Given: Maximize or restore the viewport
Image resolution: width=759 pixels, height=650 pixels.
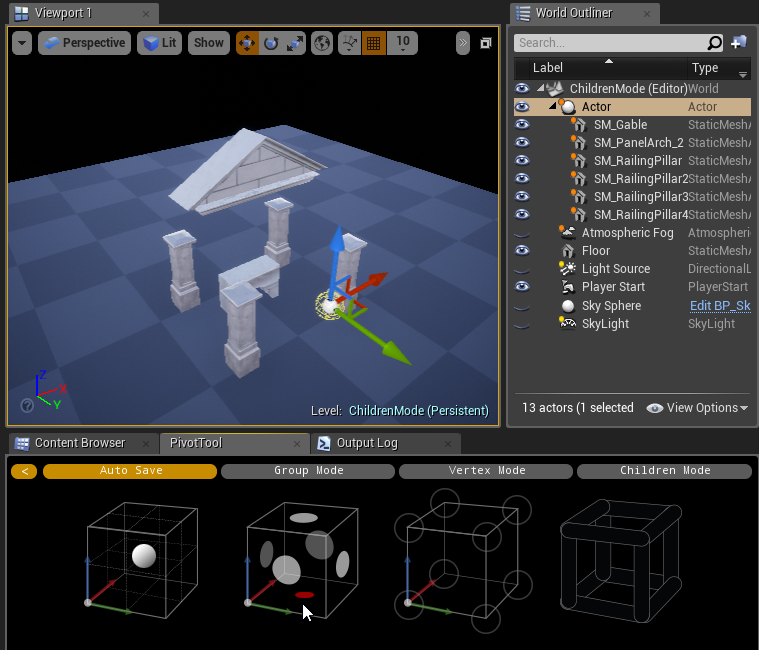Looking at the screenshot, I should (x=486, y=43).
